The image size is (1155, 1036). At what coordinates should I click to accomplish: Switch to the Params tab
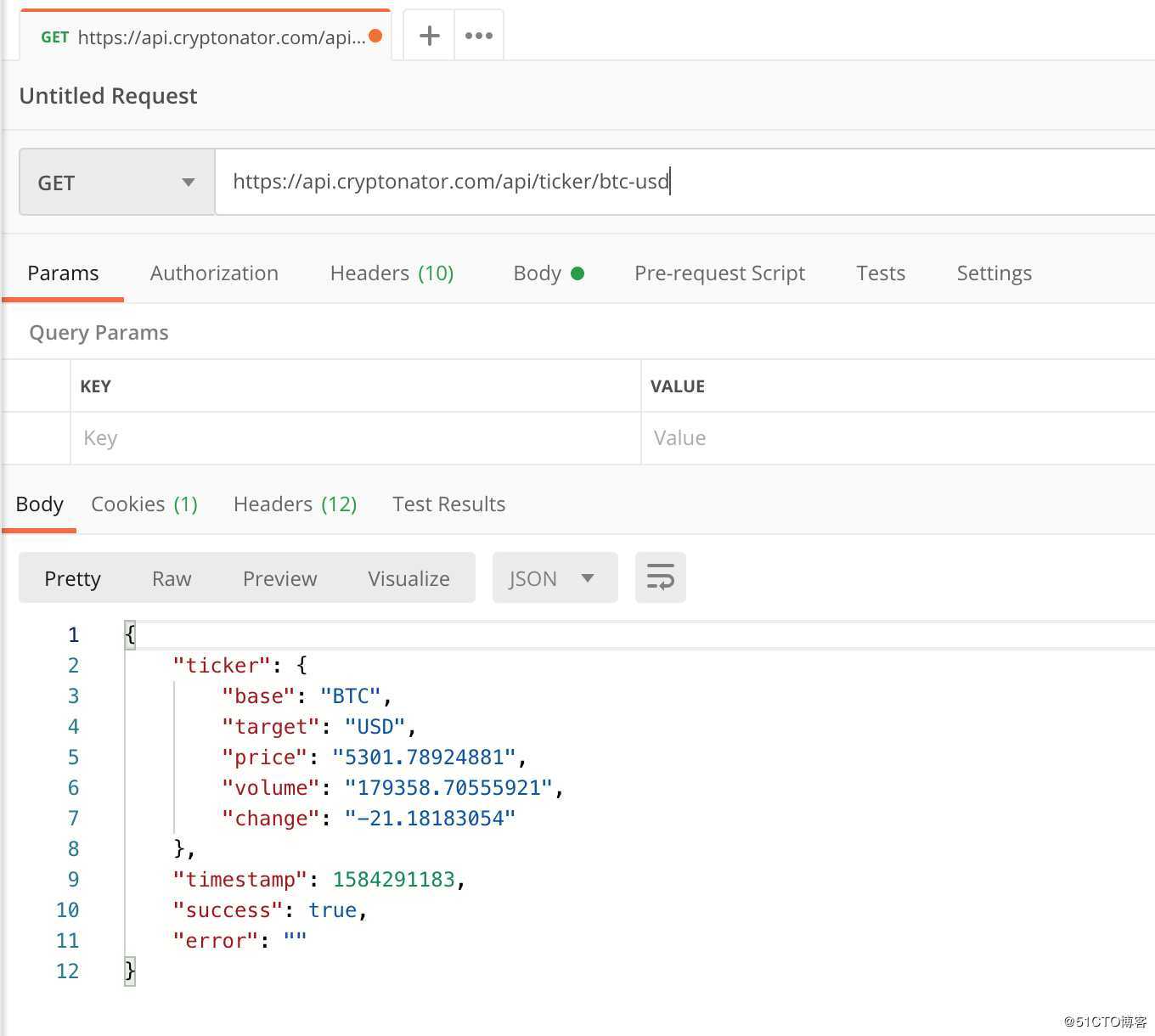click(x=63, y=273)
